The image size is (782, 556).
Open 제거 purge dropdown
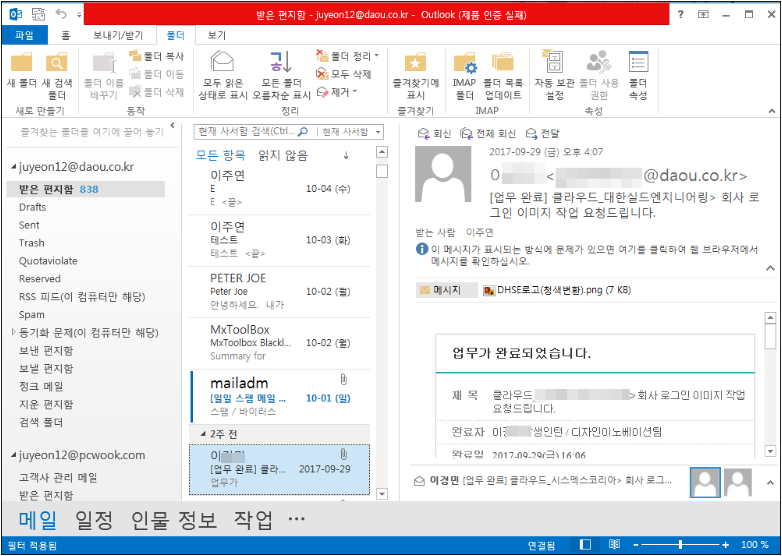coord(338,92)
